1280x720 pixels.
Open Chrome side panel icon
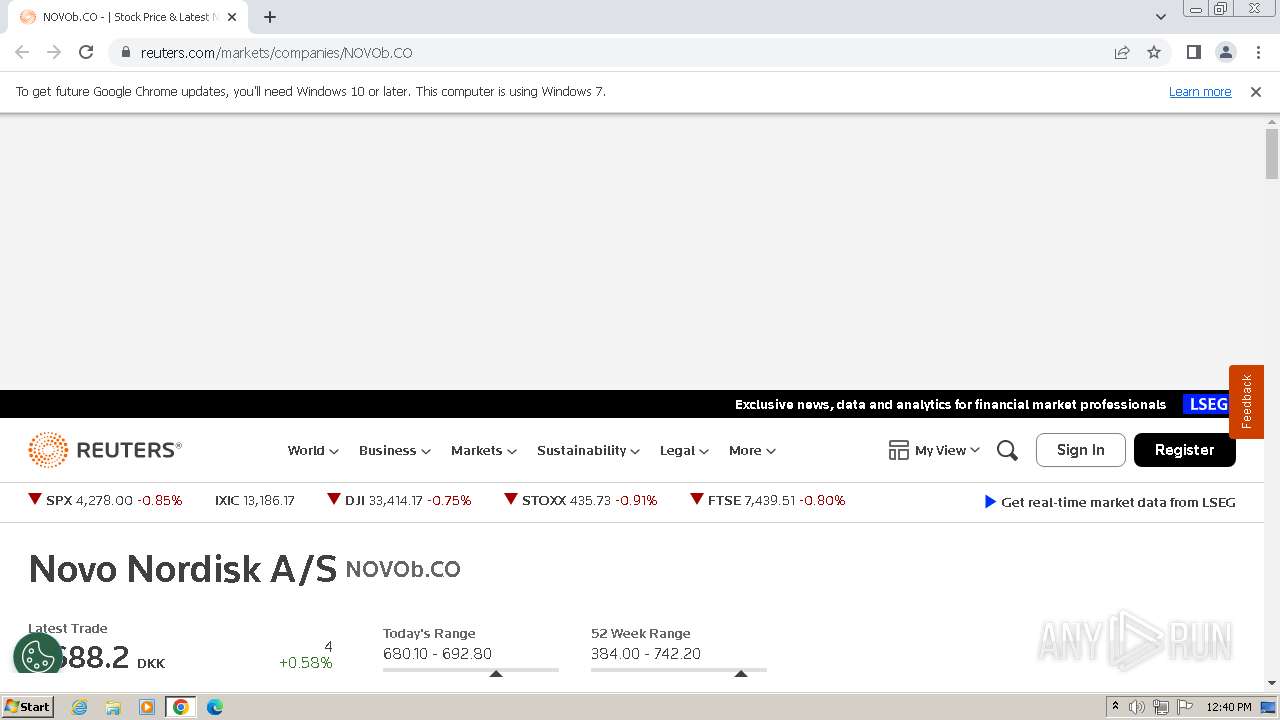(1193, 52)
